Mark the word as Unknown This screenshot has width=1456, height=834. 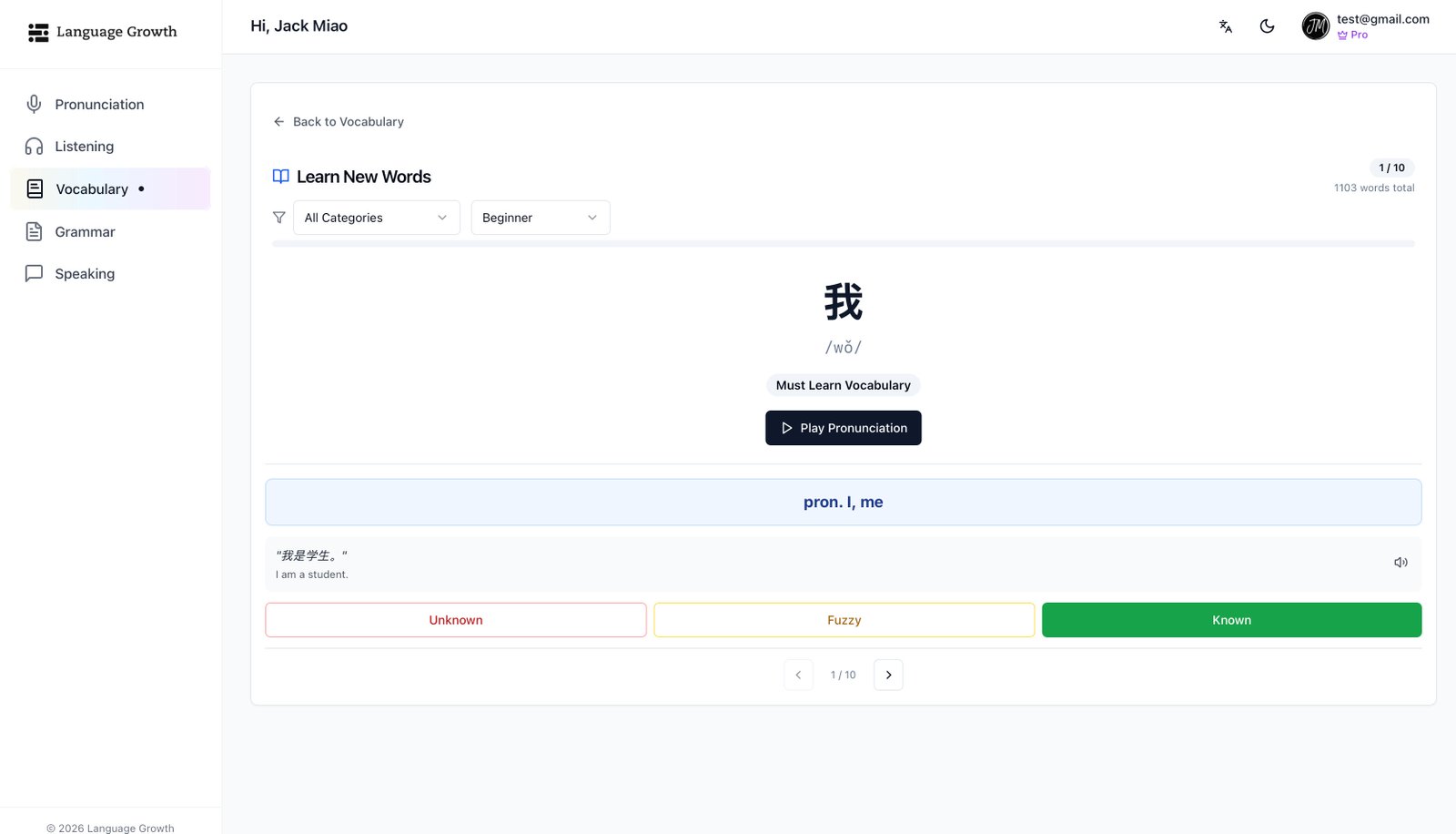click(456, 620)
